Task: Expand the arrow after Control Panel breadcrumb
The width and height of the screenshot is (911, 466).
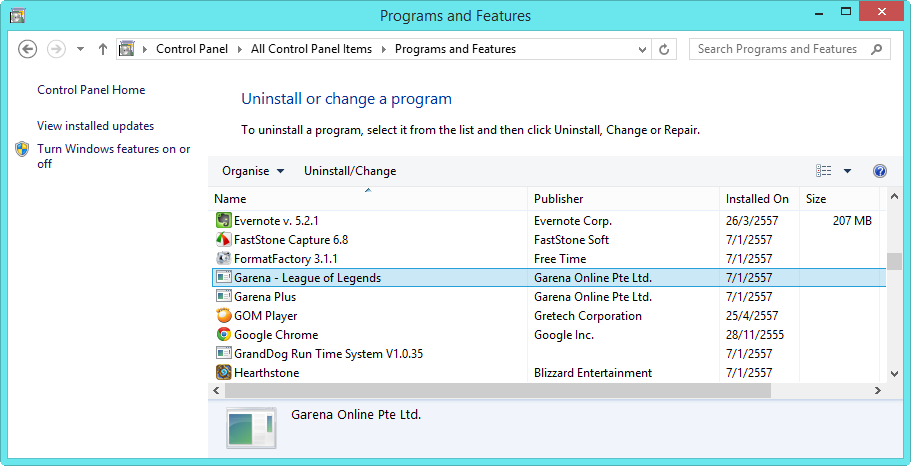Action: point(240,49)
